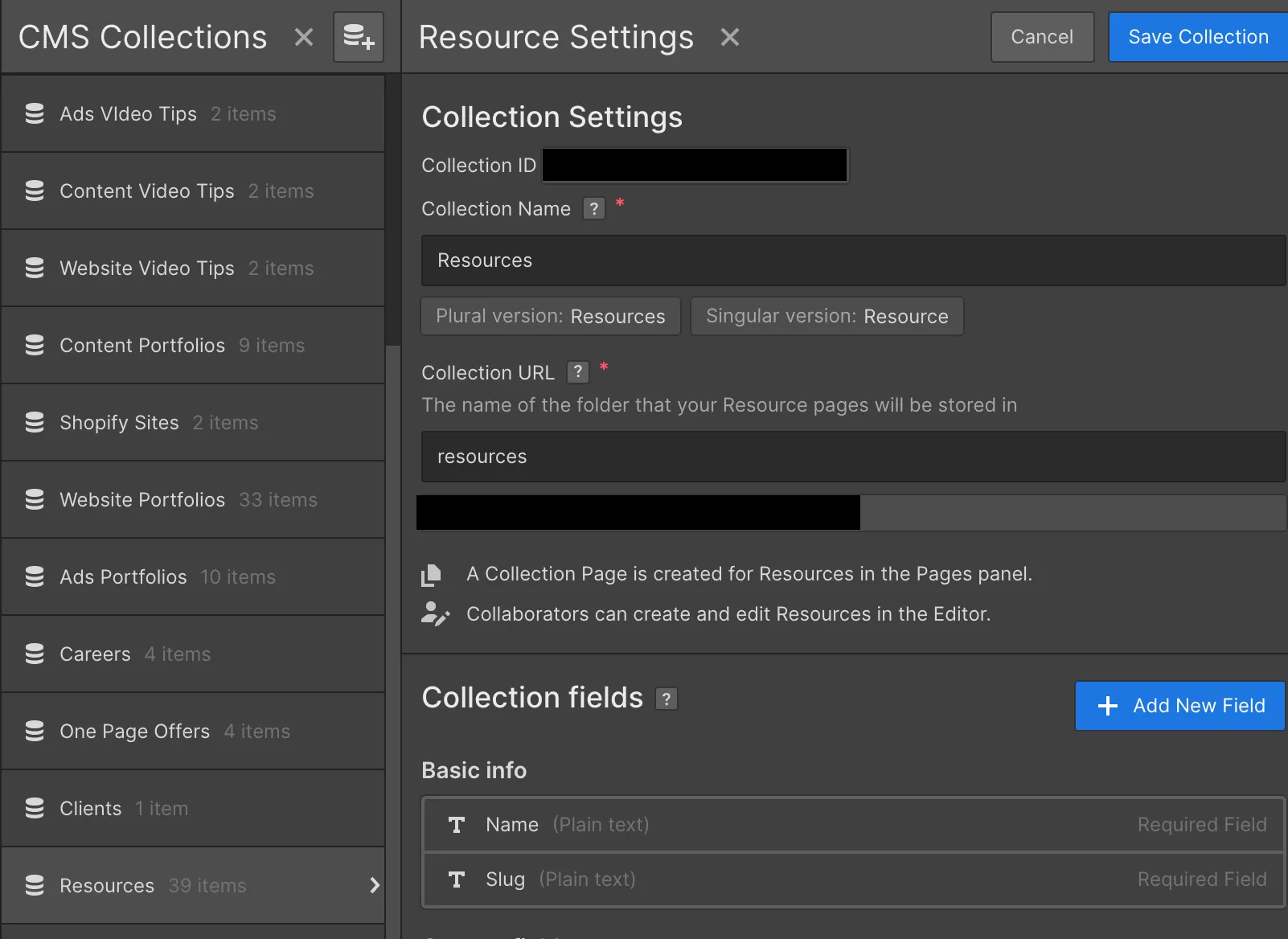Click the folder description text under Collection URL
This screenshot has height=939, width=1288.
click(x=720, y=405)
